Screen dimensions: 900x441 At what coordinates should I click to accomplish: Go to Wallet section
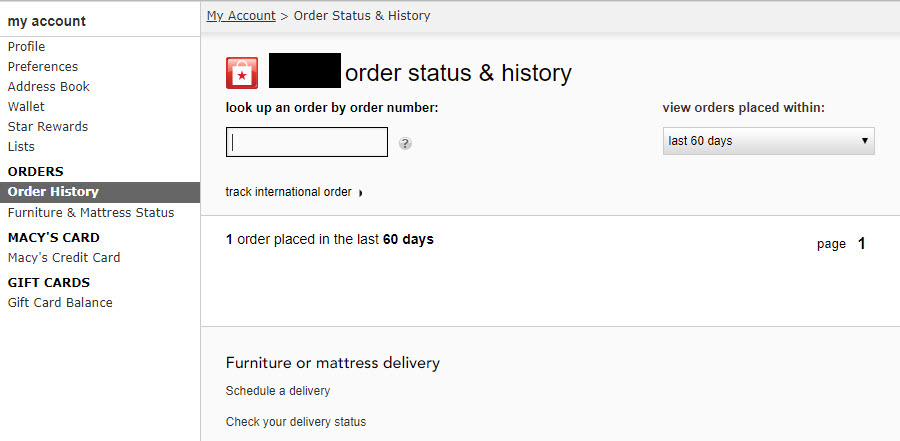coord(26,107)
